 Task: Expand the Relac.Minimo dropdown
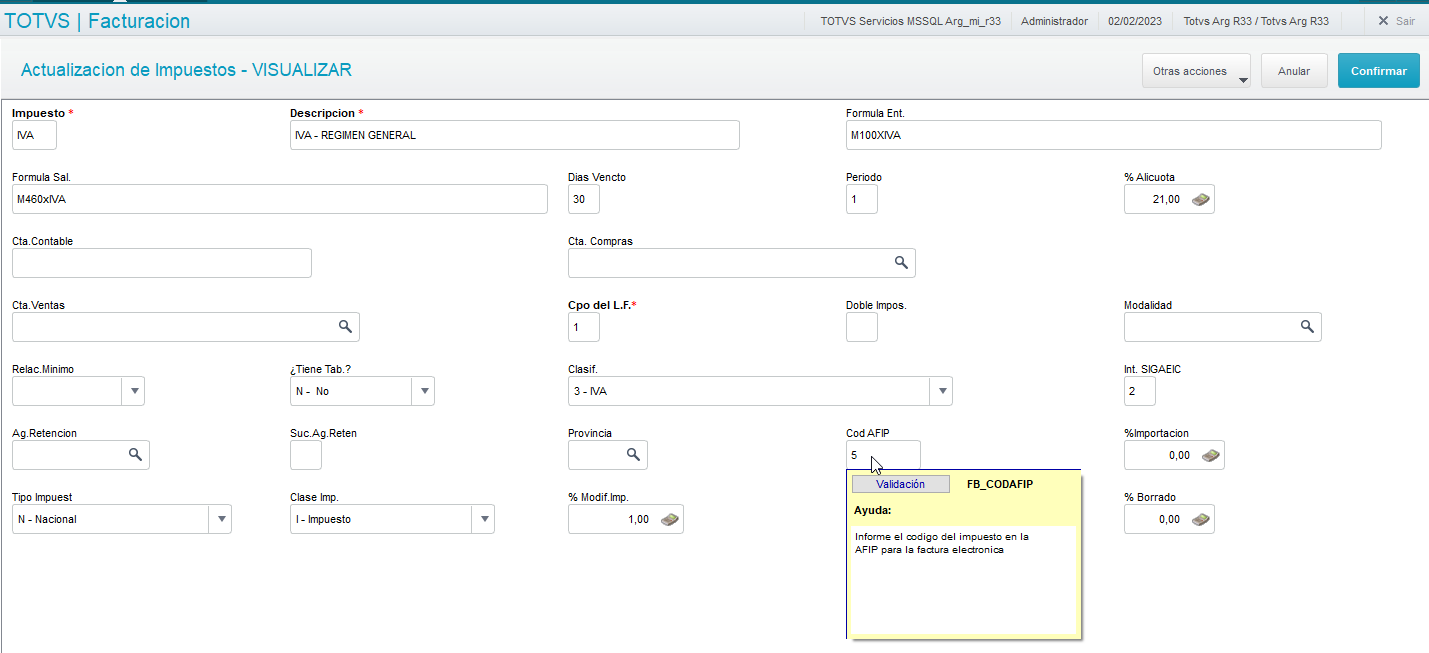(x=133, y=391)
